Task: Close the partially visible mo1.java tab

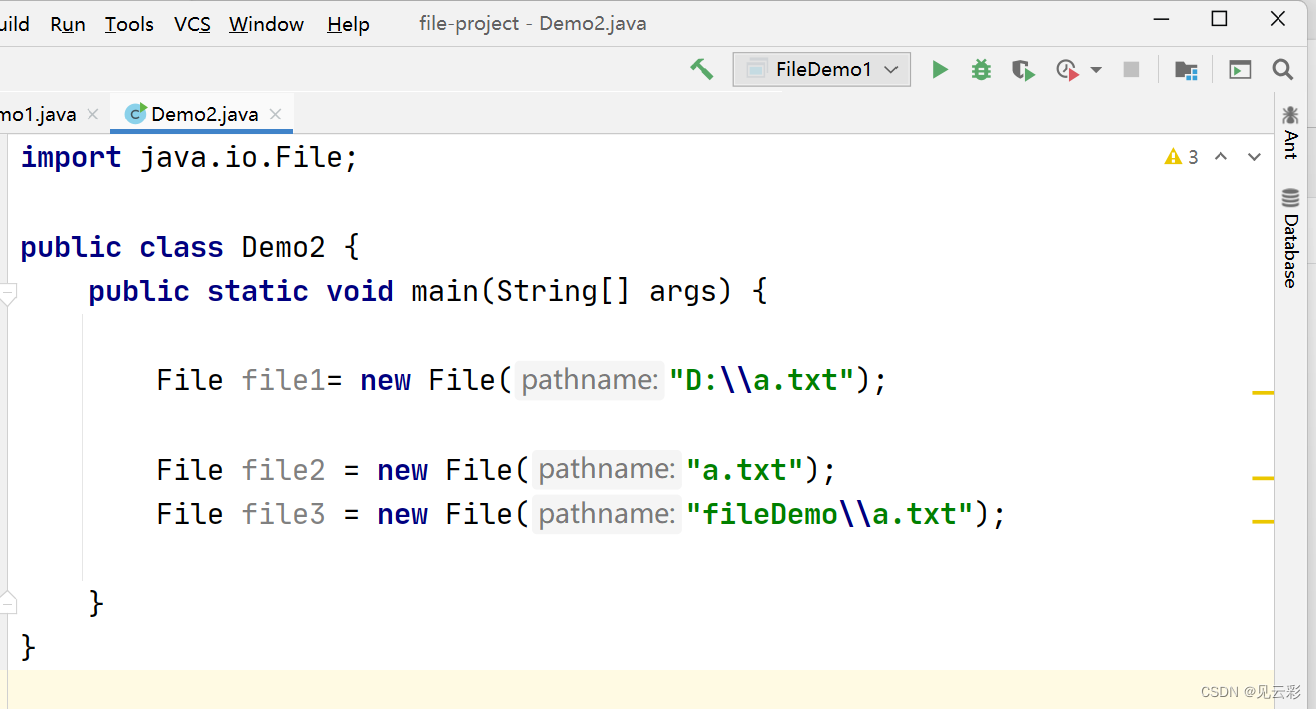Action: click(x=93, y=114)
